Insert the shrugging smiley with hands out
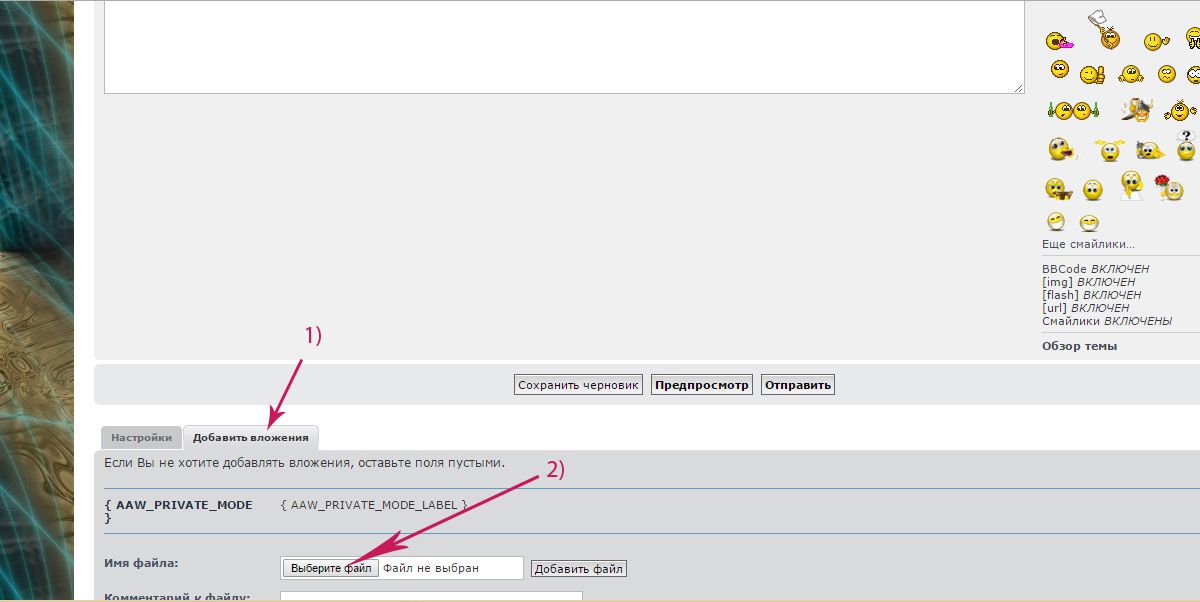This screenshot has height=602, width=1200. coord(1130,74)
